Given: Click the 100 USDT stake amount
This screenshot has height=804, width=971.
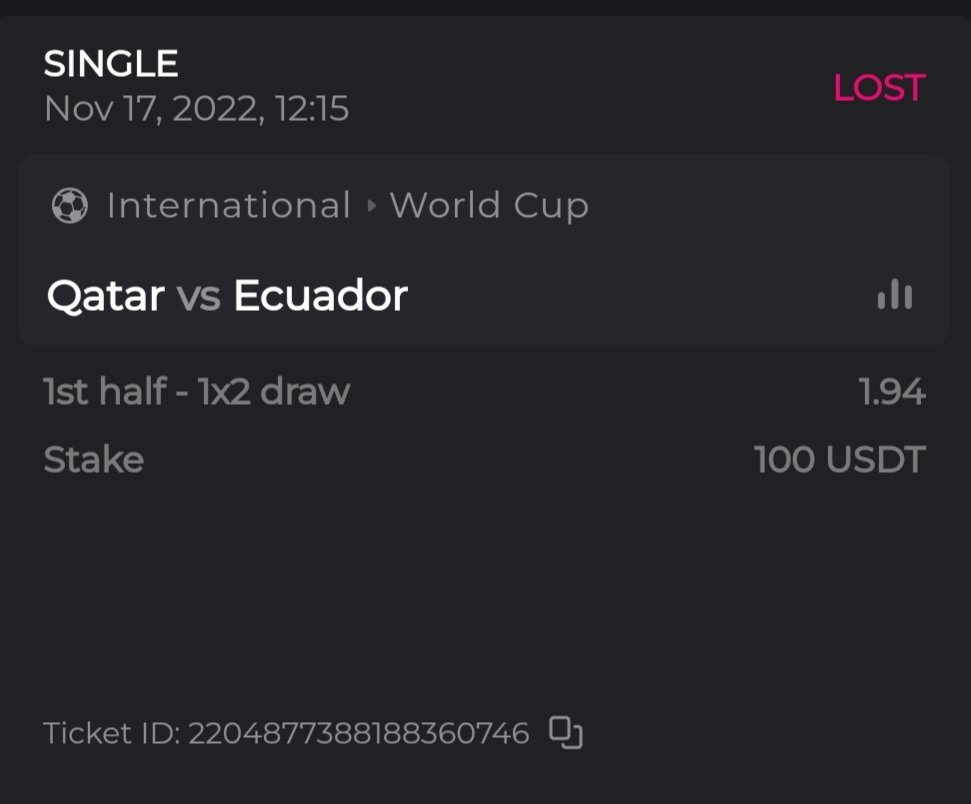Looking at the screenshot, I should [x=839, y=460].
